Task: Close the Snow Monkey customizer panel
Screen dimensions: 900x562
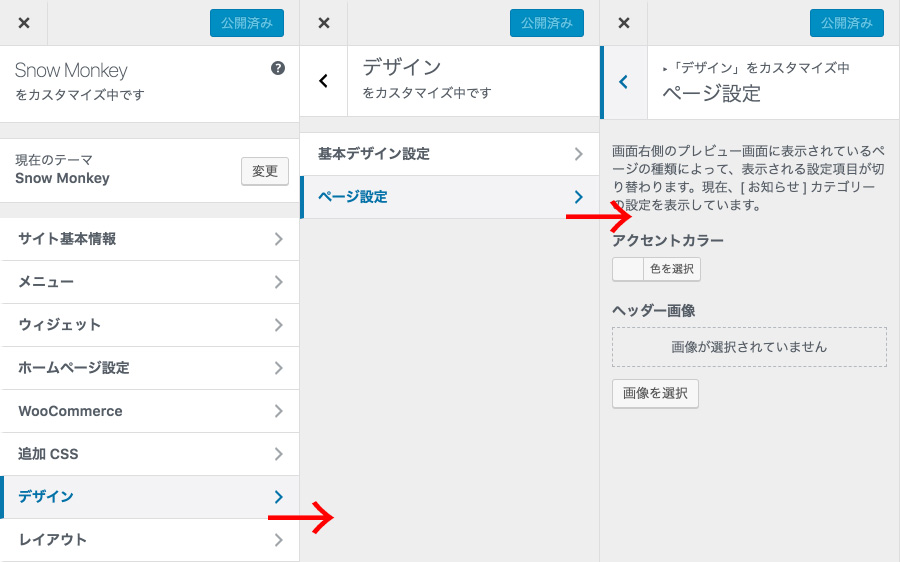Action: [24, 23]
